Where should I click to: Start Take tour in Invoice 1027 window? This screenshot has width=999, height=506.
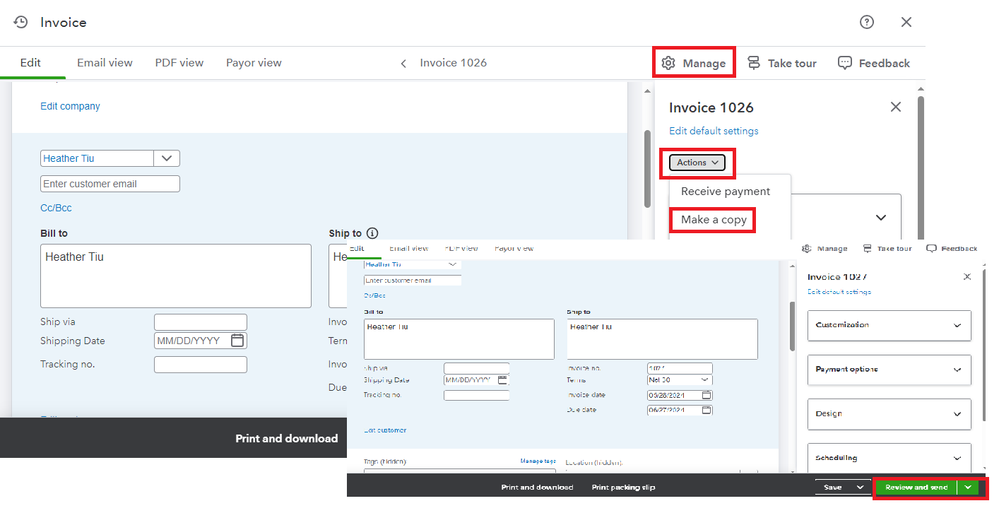click(x=887, y=249)
